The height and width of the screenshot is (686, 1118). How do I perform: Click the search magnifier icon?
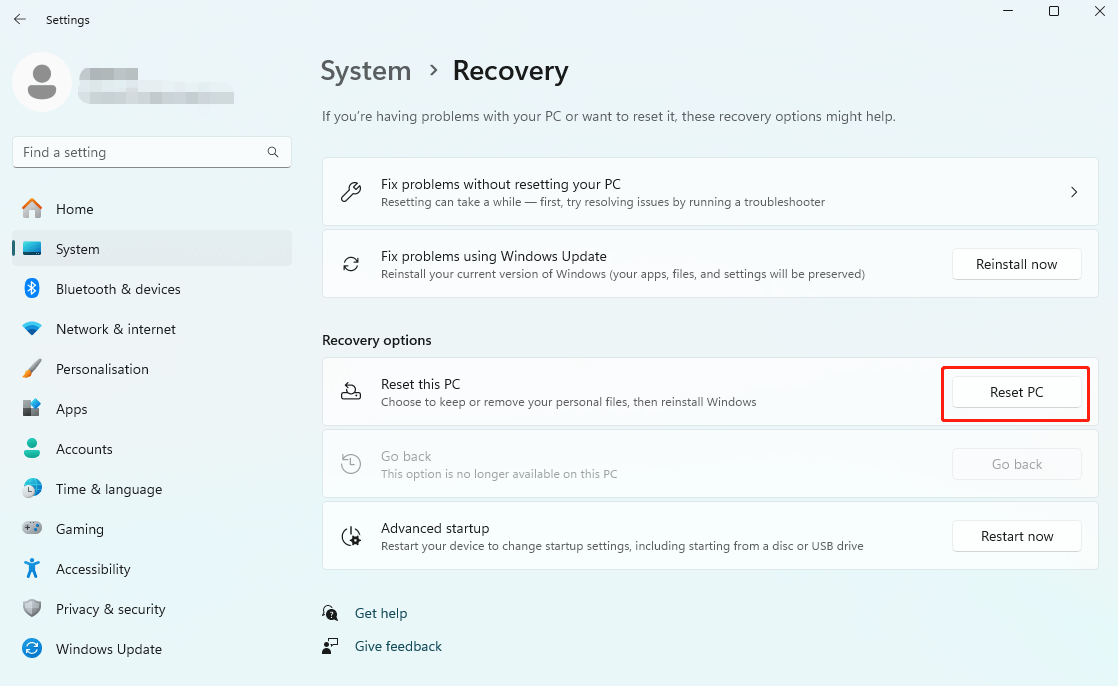272,152
